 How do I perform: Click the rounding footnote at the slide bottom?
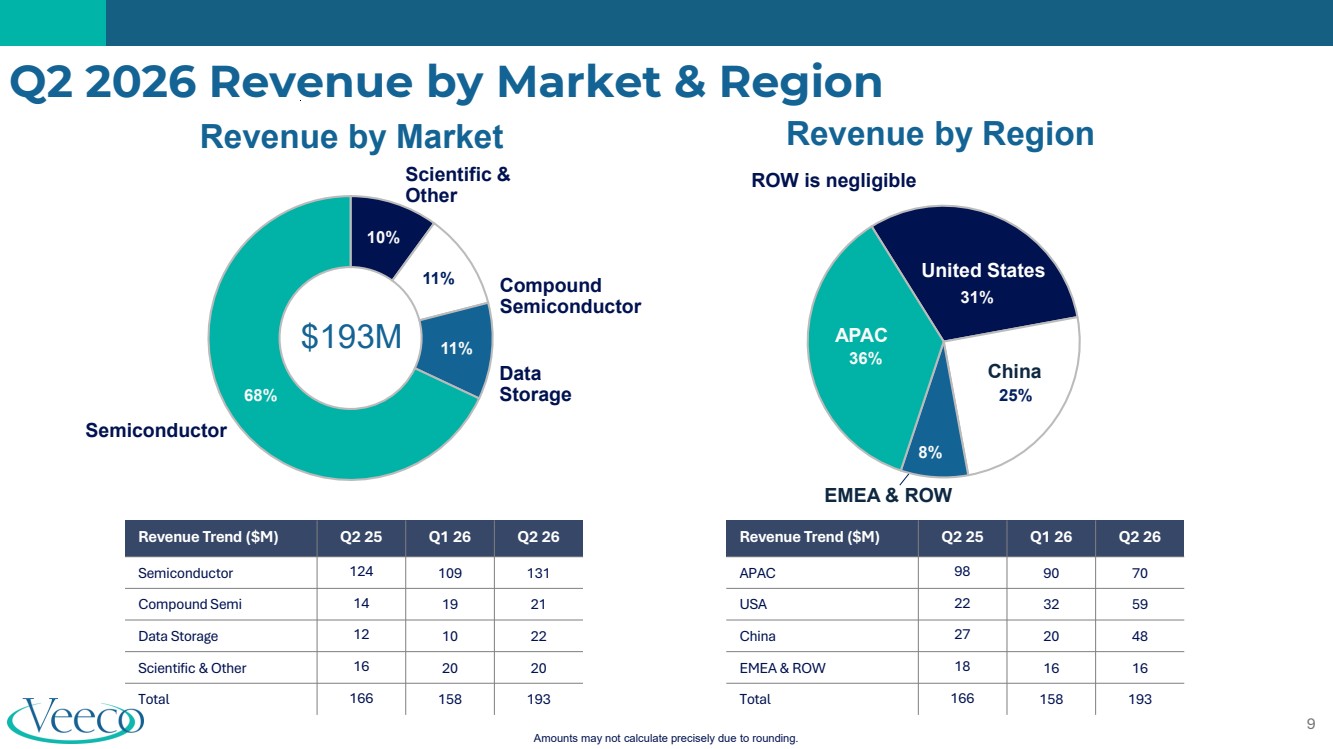(665, 739)
